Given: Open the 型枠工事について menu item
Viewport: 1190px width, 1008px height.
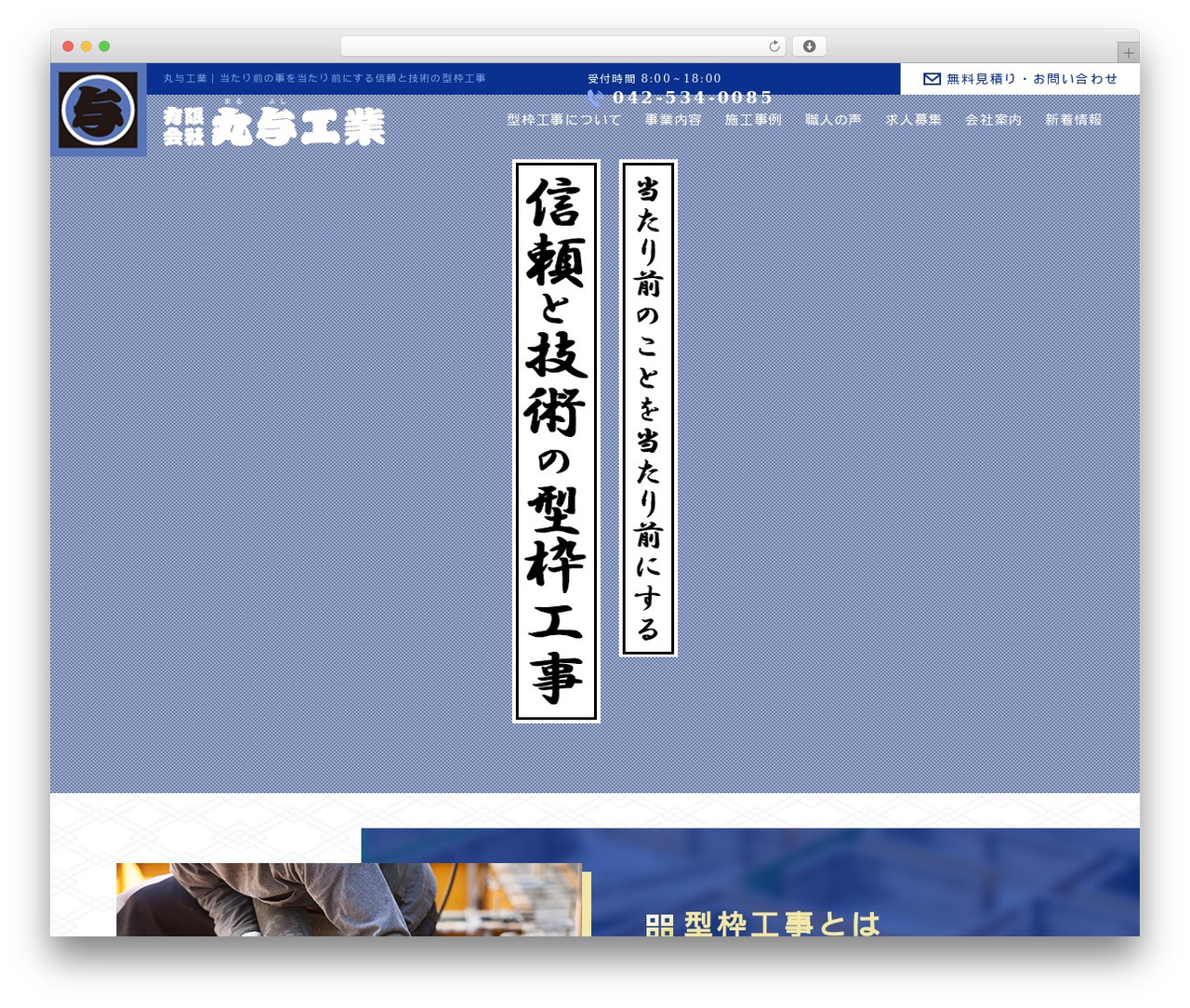Looking at the screenshot, I should 564,120.
